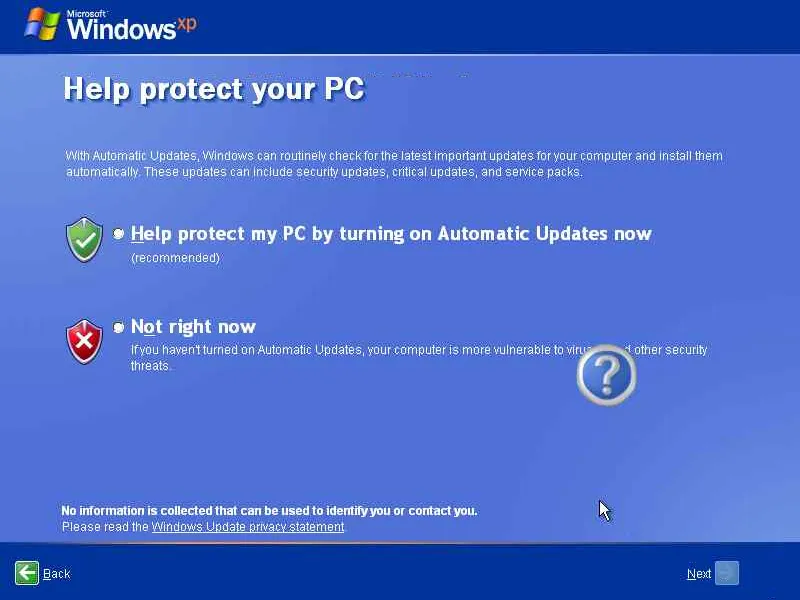
Task: Click the 'No information is collected' bold notice
Action: click(269, 511)
